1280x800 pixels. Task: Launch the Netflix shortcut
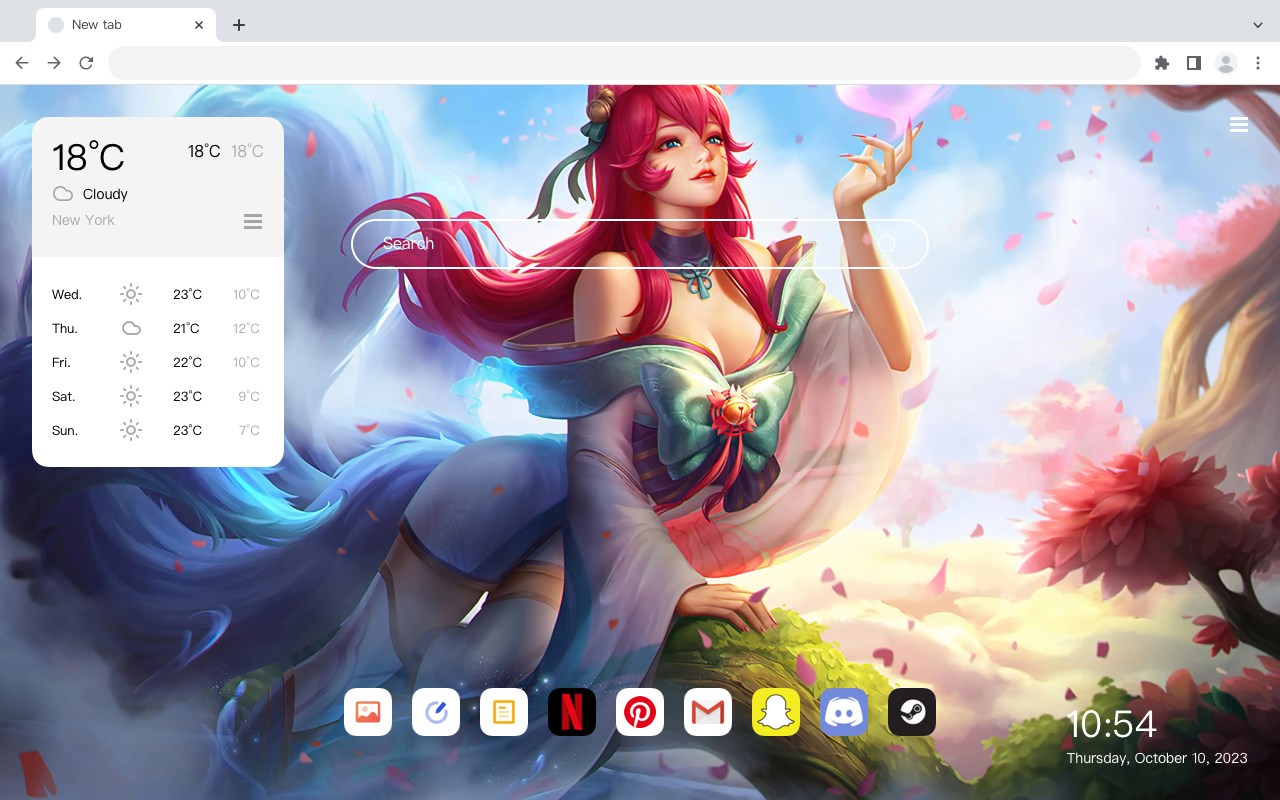click(x=572, y=712)
